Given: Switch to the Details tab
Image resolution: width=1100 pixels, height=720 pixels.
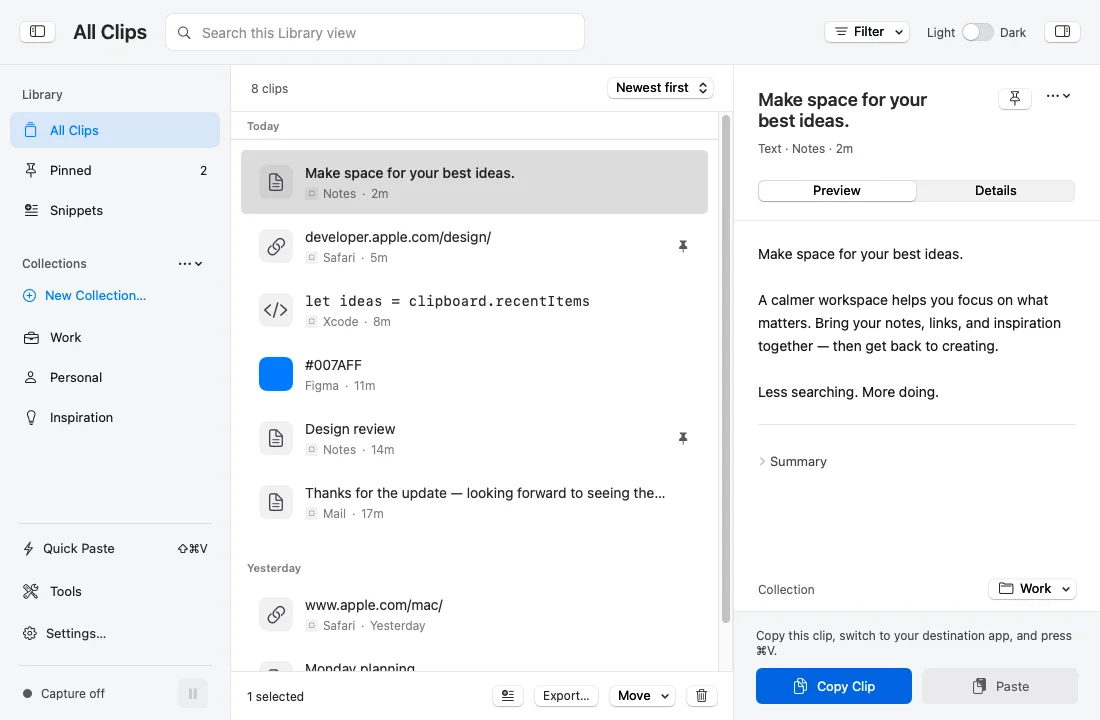Looking at the screenshot, I should (x=995, y=190).
